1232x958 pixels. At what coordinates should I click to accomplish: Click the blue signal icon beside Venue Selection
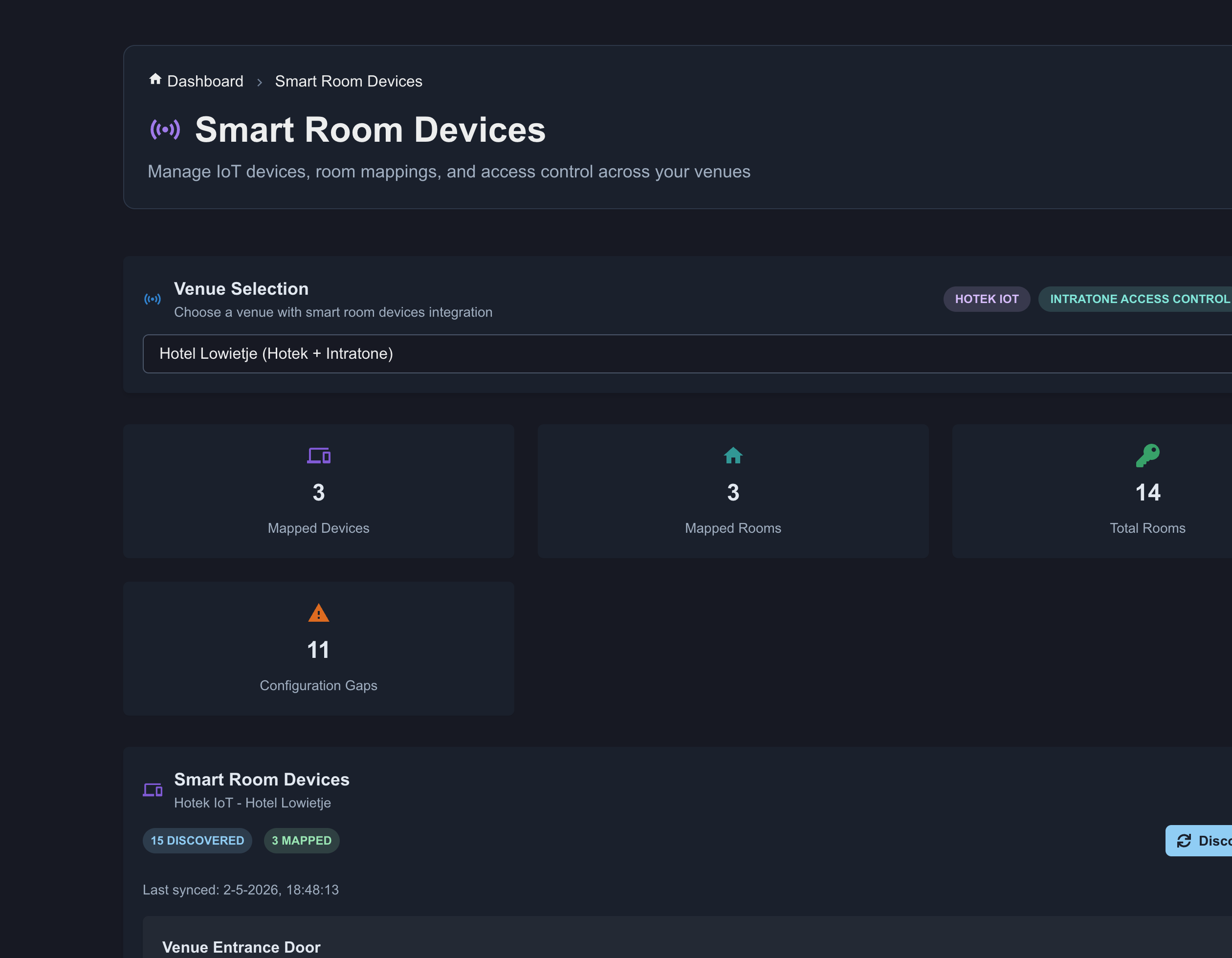tap(153, 299)
